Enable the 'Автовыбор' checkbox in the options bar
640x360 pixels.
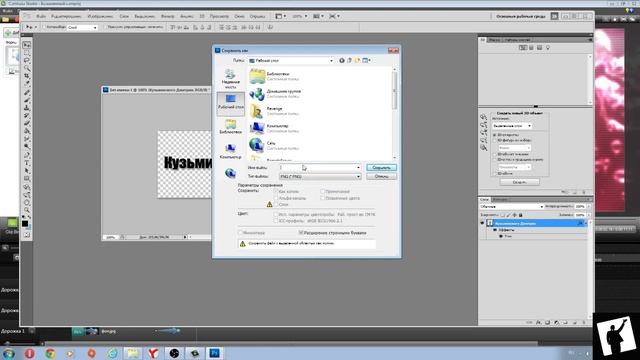click(x=45, y=27)
